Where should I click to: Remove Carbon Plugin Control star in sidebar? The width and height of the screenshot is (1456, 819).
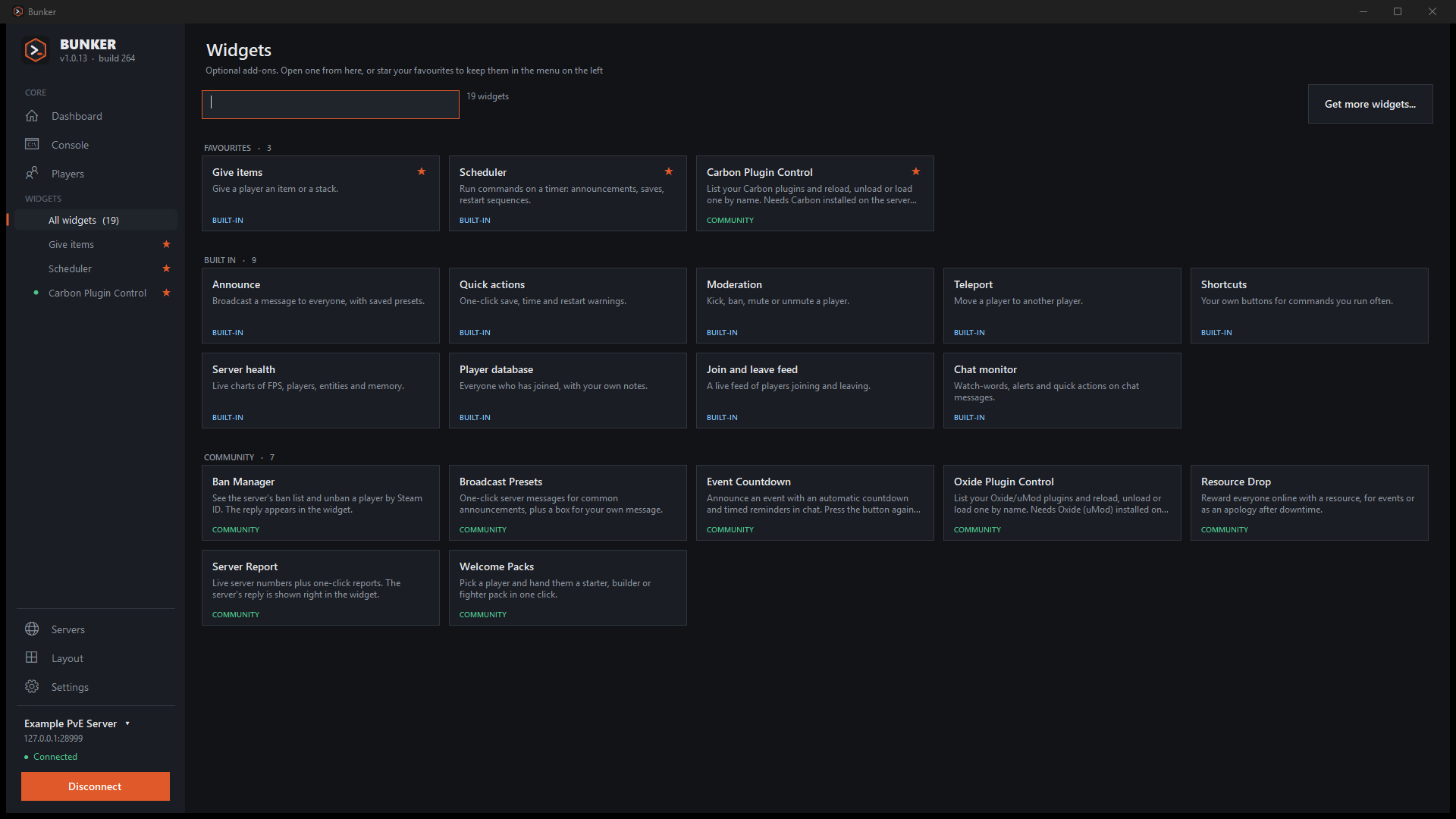coord(166,293)
